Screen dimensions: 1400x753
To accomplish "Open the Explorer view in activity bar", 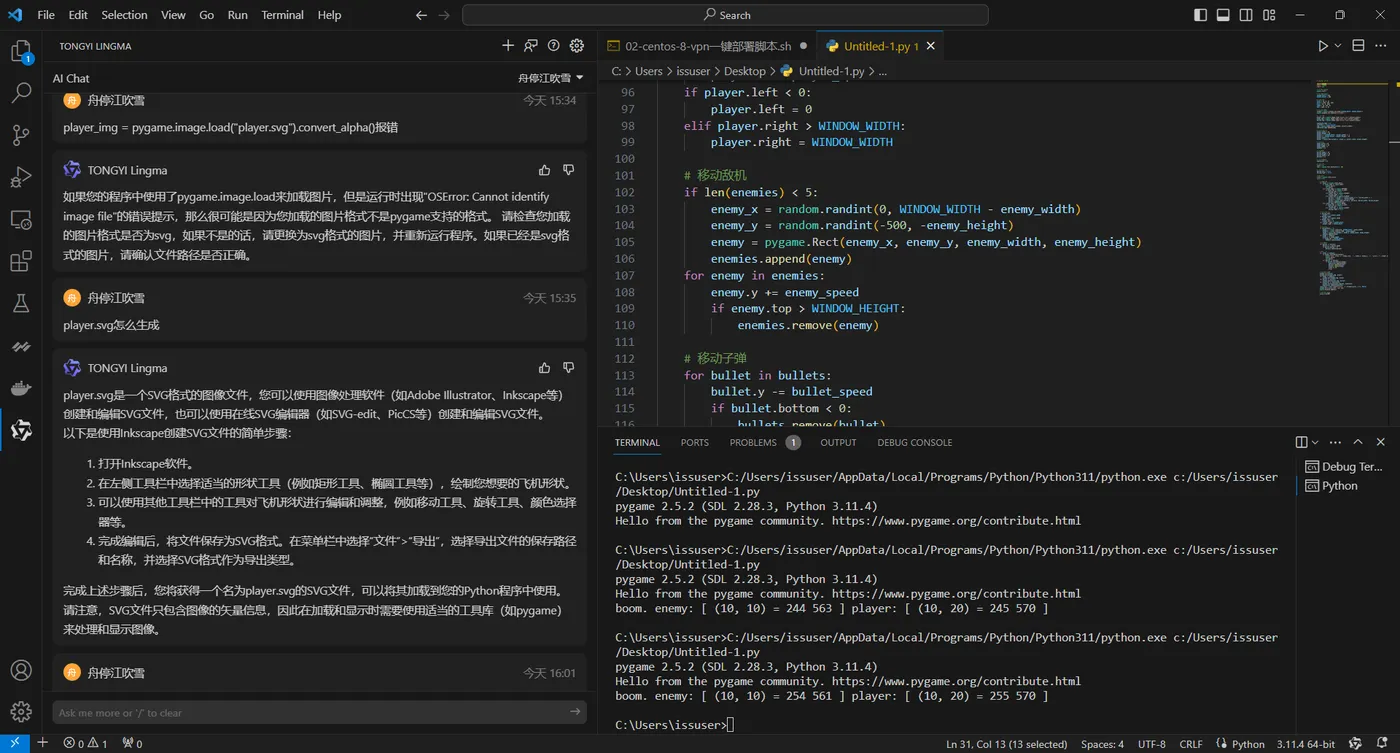I will [x=21, y=51].
